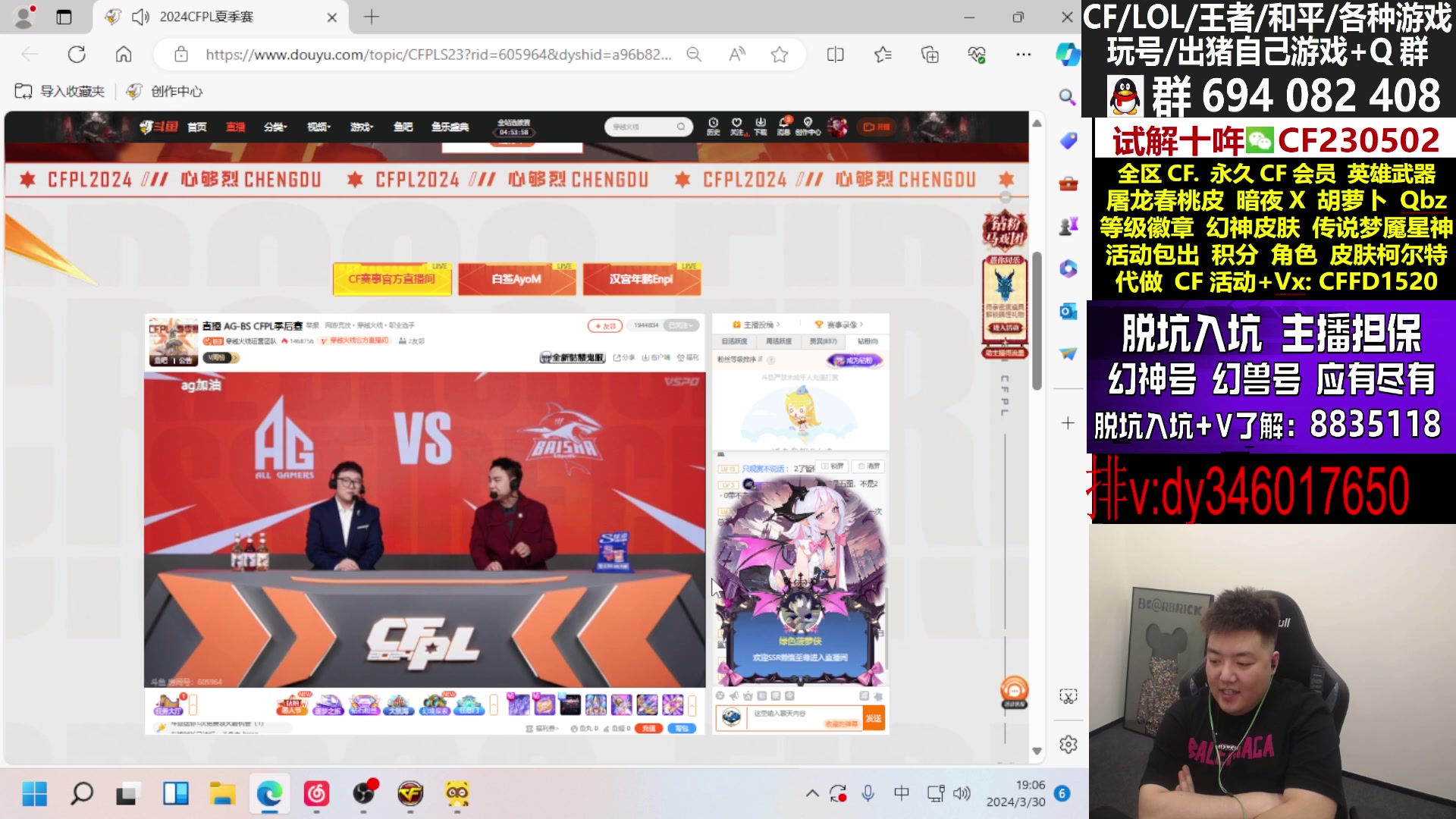Expand the 分类 dropdown menu

275,127
